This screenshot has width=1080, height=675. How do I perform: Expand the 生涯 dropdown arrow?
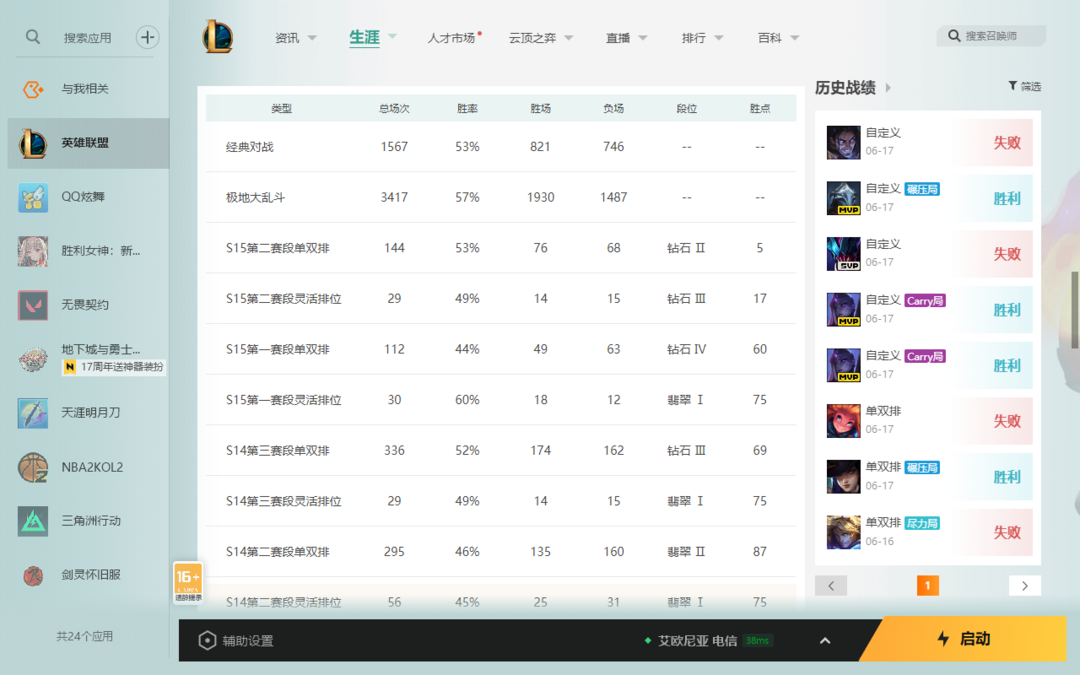pos(392,36)
